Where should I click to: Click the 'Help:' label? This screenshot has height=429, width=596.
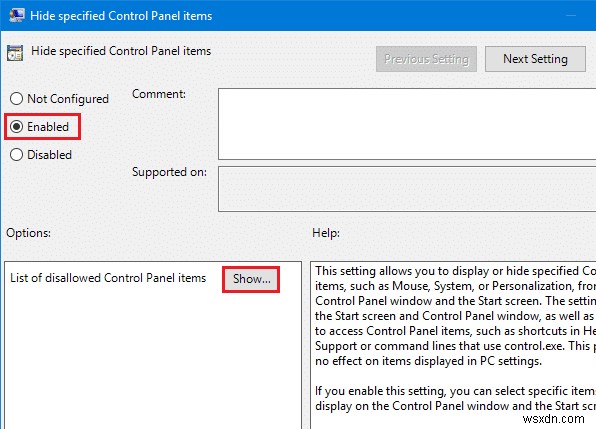(x=326, y=233)
